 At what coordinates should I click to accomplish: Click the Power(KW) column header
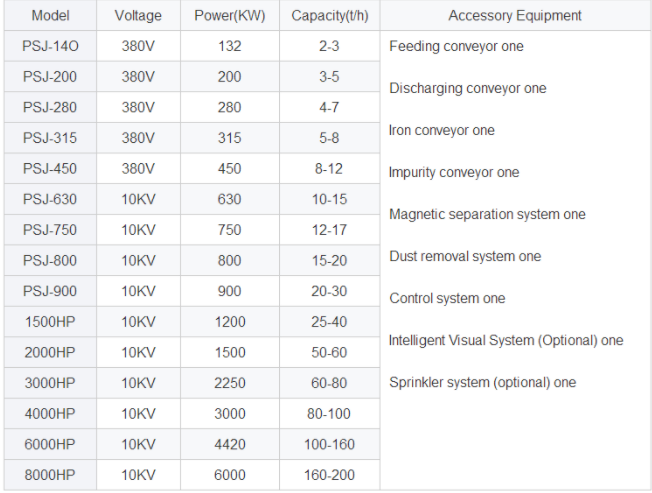230,15
